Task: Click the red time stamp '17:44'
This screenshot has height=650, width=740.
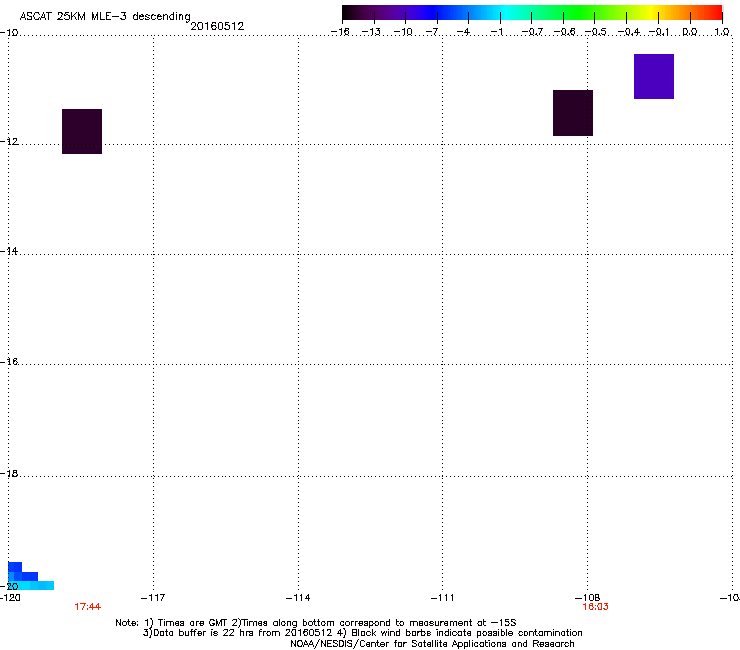Action: [x=87, y=607]
